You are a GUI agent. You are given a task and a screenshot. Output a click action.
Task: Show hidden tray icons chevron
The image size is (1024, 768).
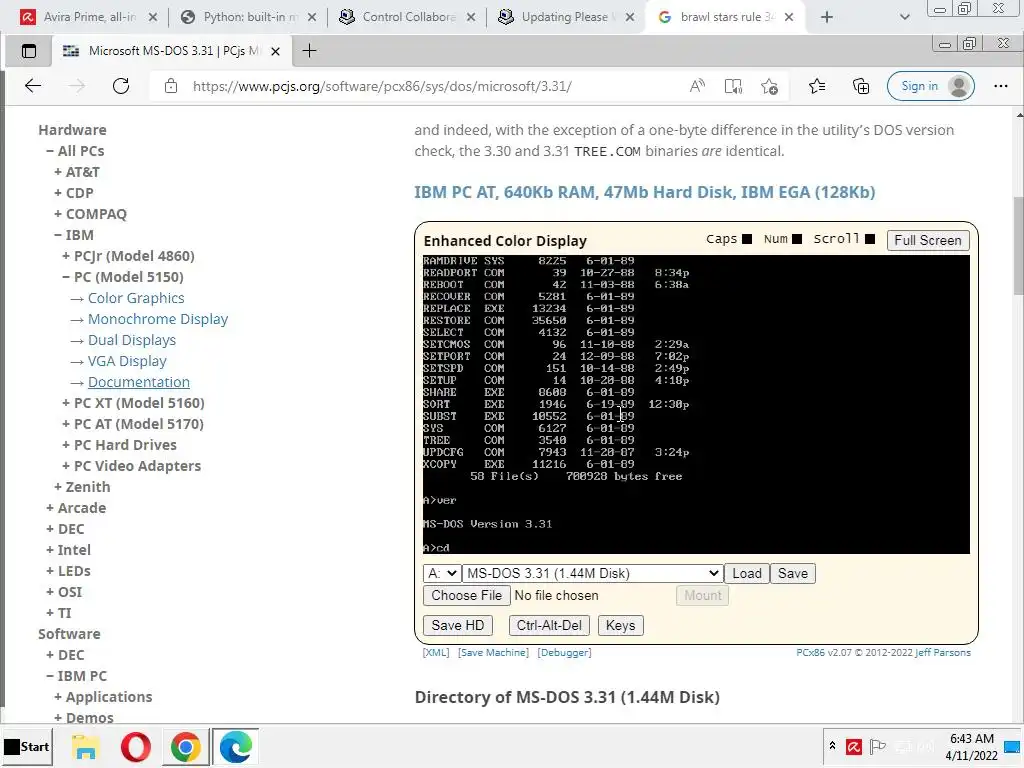tap(832, 745)
